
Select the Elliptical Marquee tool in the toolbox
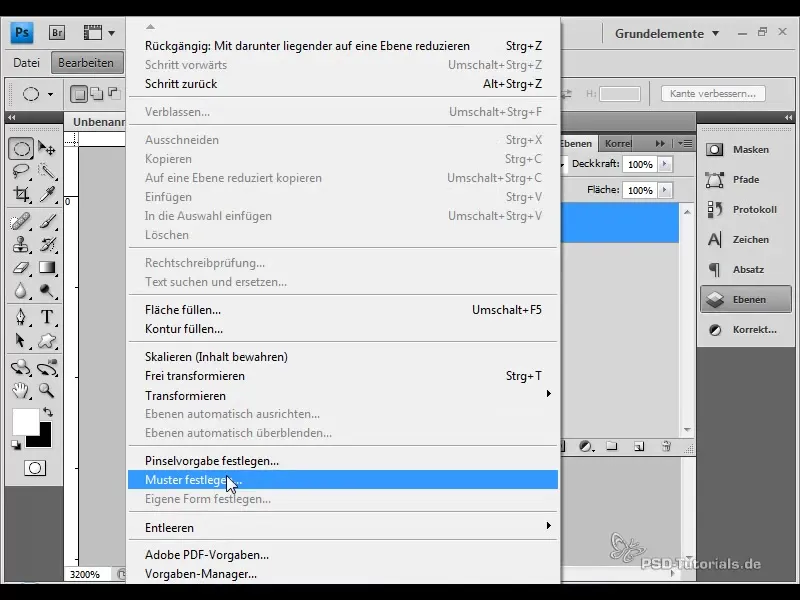click(x=21, y=149)
